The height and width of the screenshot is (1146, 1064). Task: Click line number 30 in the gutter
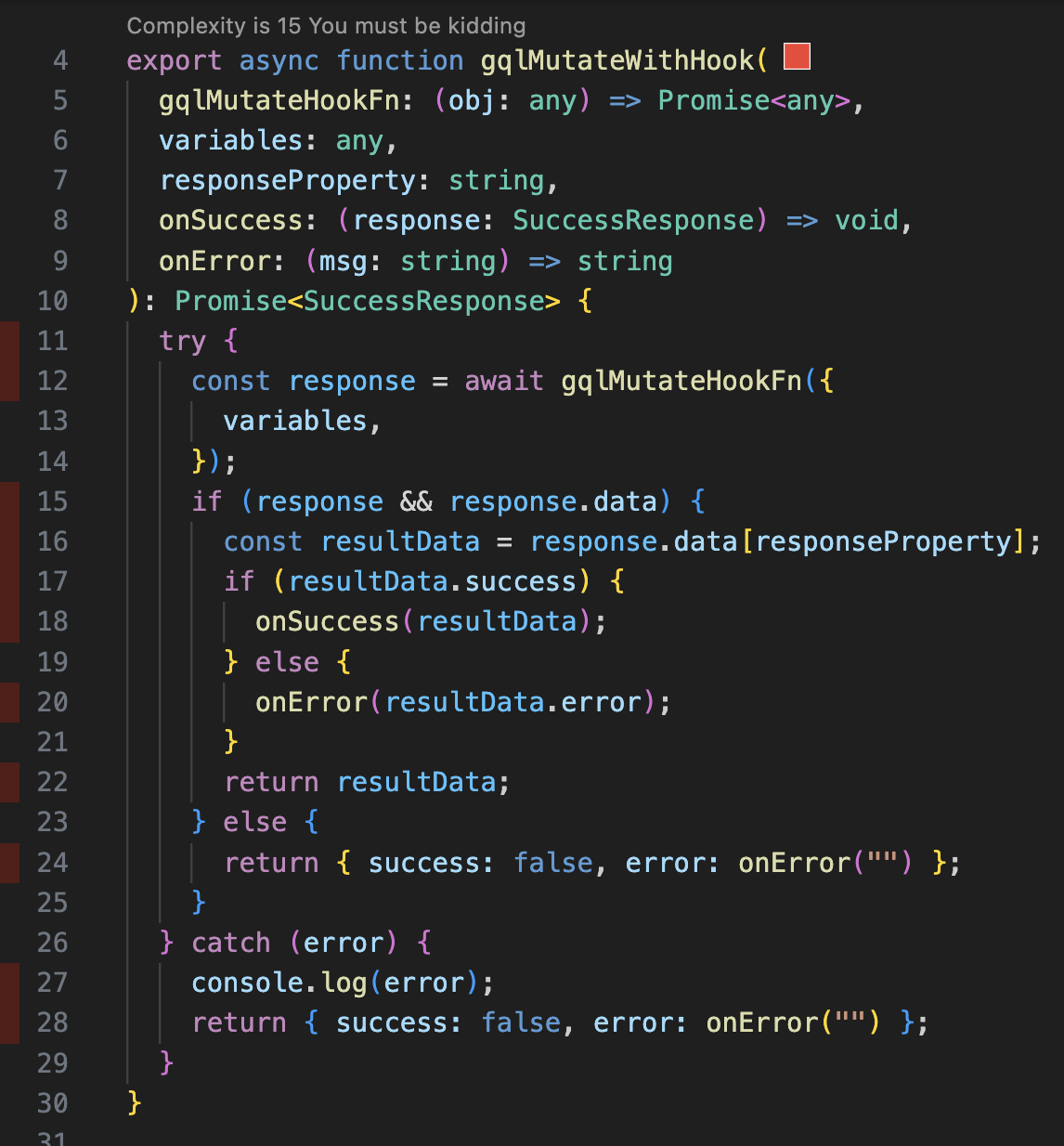click(x=53, y=1103)
